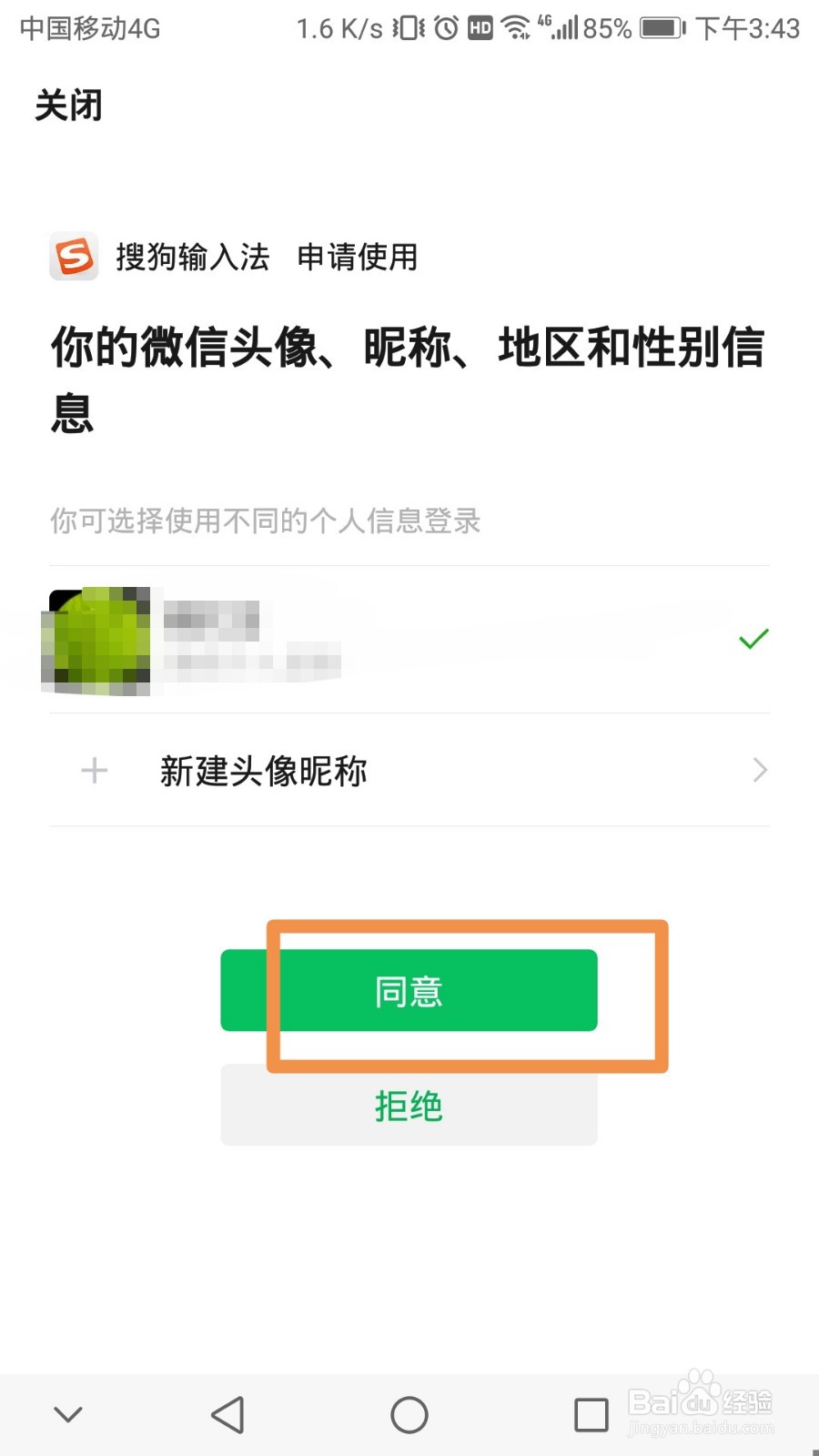Tap the Android back triangle icon
This screenshot has height=1456, width=819.
point(227,1415)
